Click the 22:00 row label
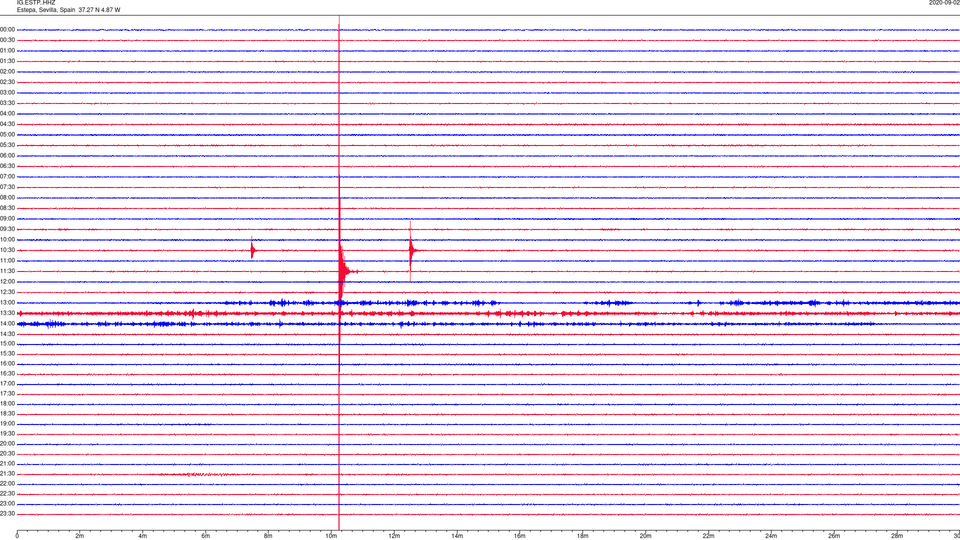The image size is (960, 540). click(7, 484)
